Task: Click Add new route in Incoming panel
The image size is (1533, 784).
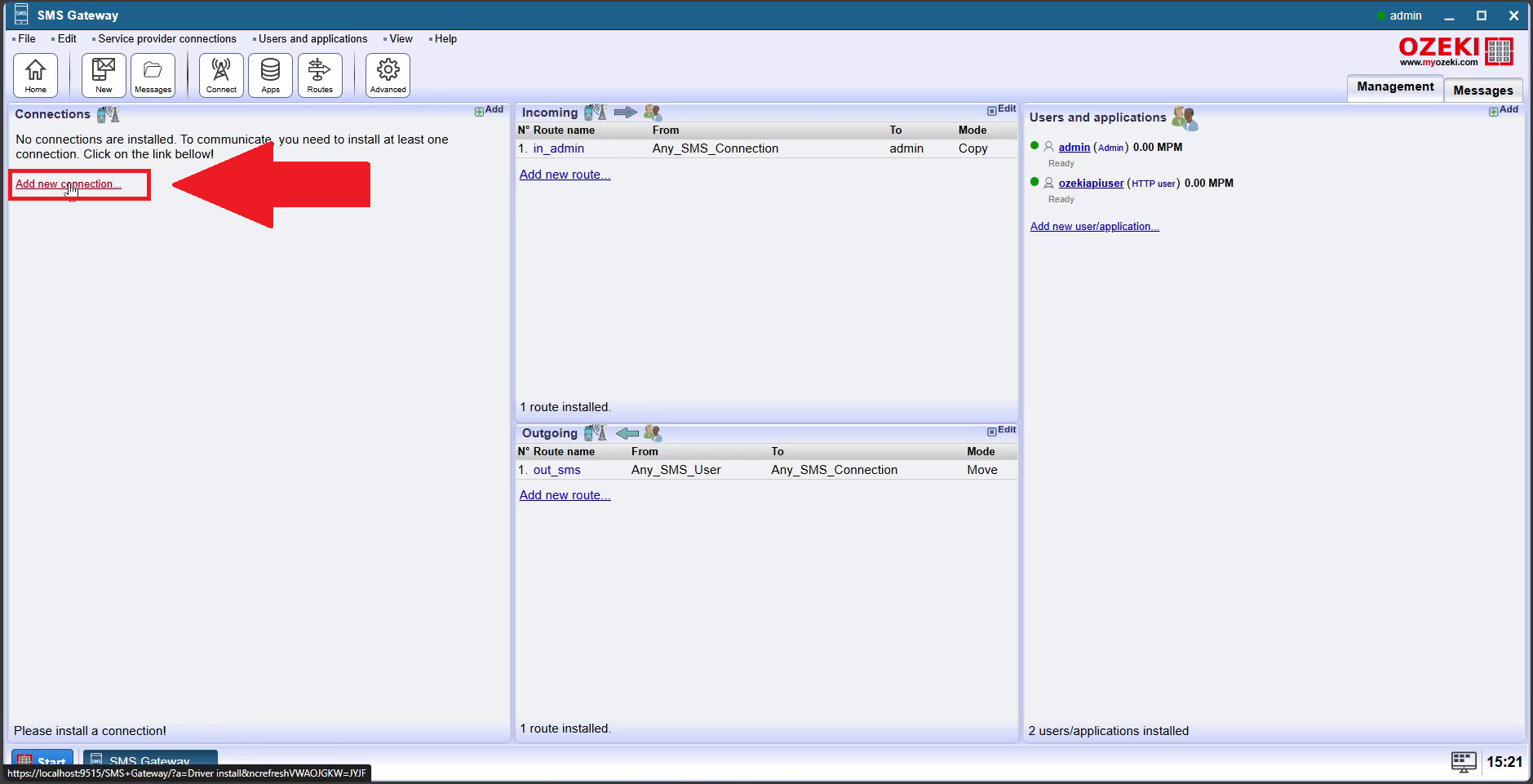Action: pos(565,175)
